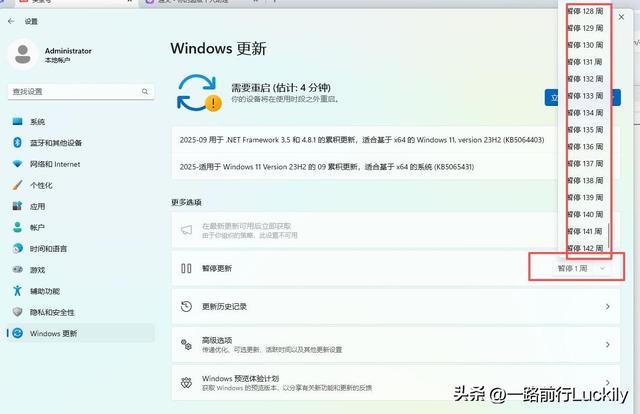Choose 暂停 135 周 from list
Screen dimensions: 640x414
point(585,129)
